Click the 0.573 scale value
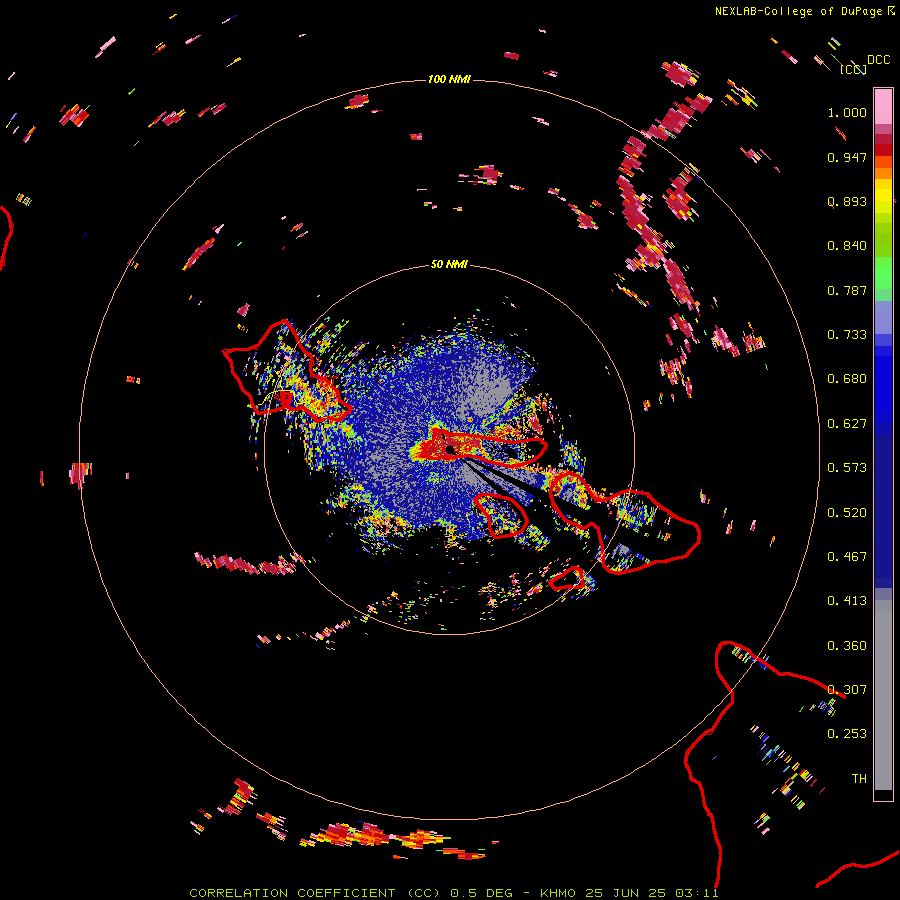This screenshot has height=900, width=900. point(847,468)
